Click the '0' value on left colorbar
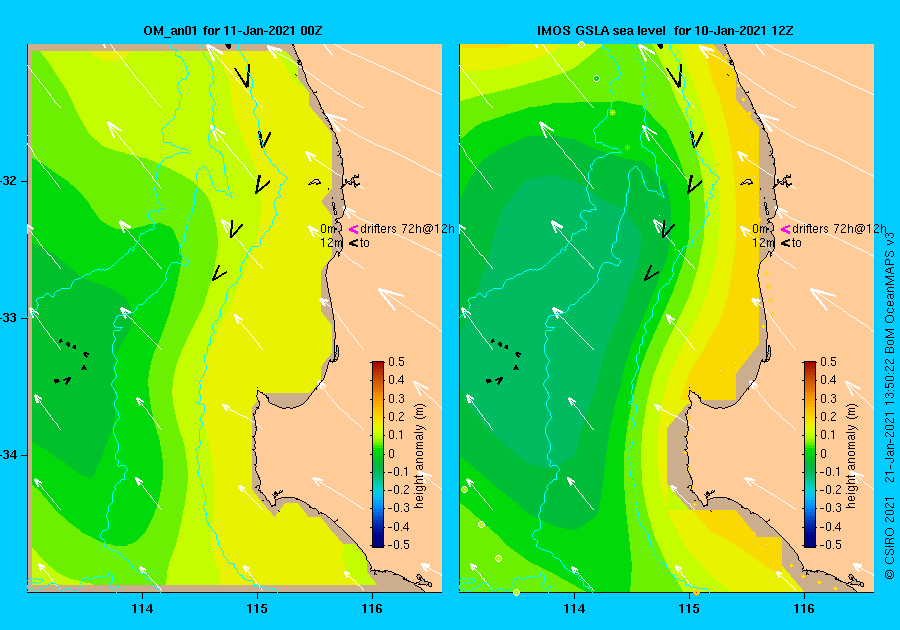Image resolution: width=900 pixels, height=630 pixels. click(392, 453)
